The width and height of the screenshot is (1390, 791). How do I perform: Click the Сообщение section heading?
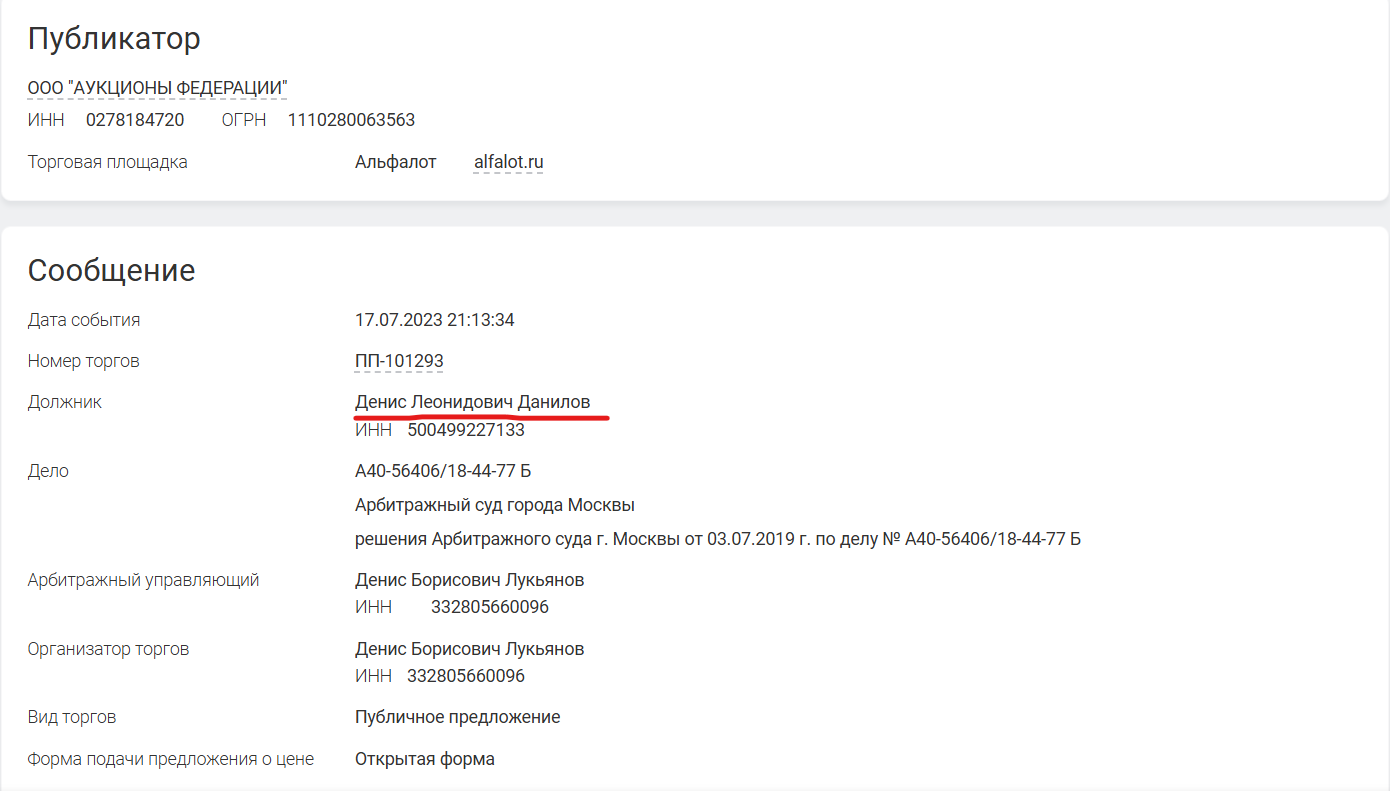[x=111, y=270]
